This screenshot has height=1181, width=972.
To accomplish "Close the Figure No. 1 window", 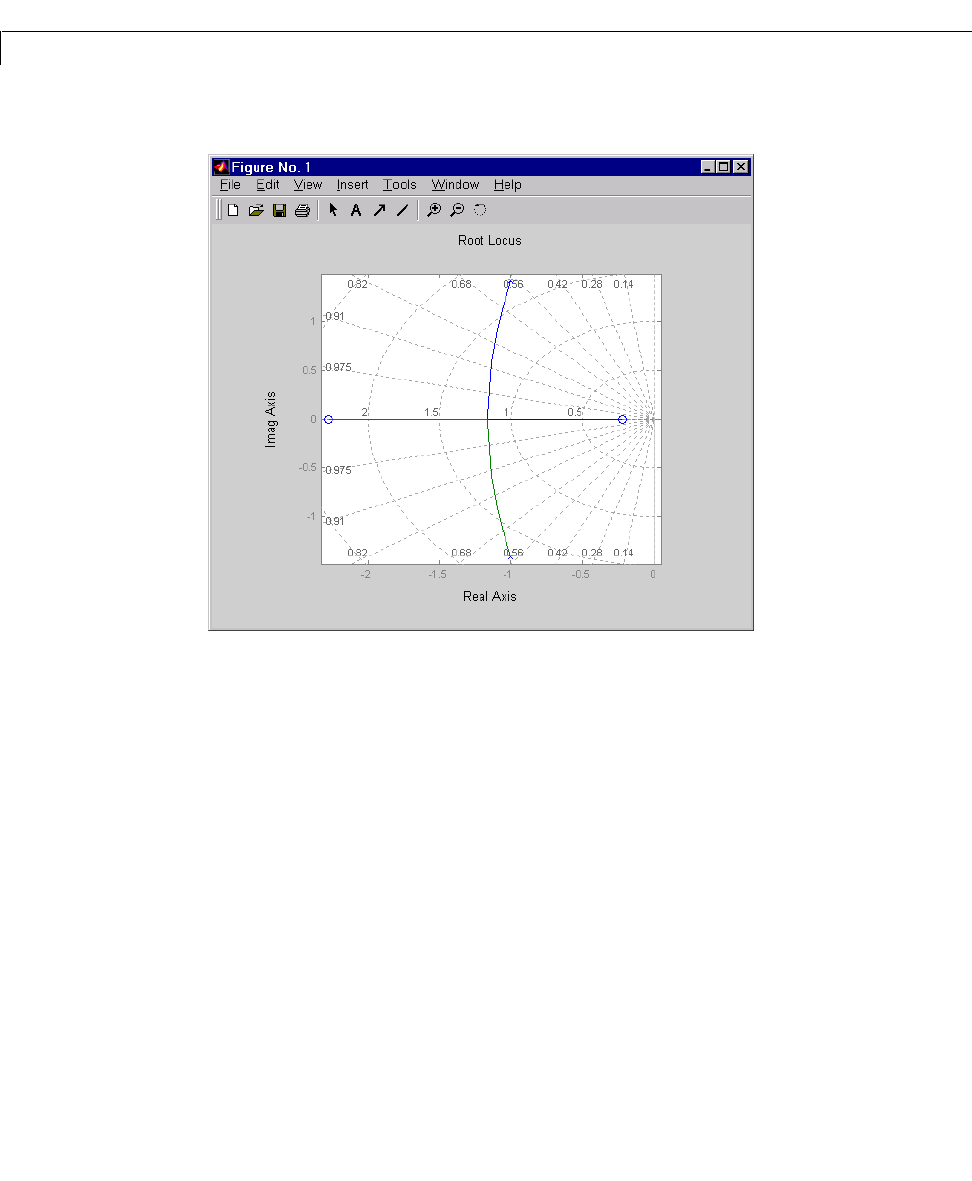I will click(x=741, y=167).
